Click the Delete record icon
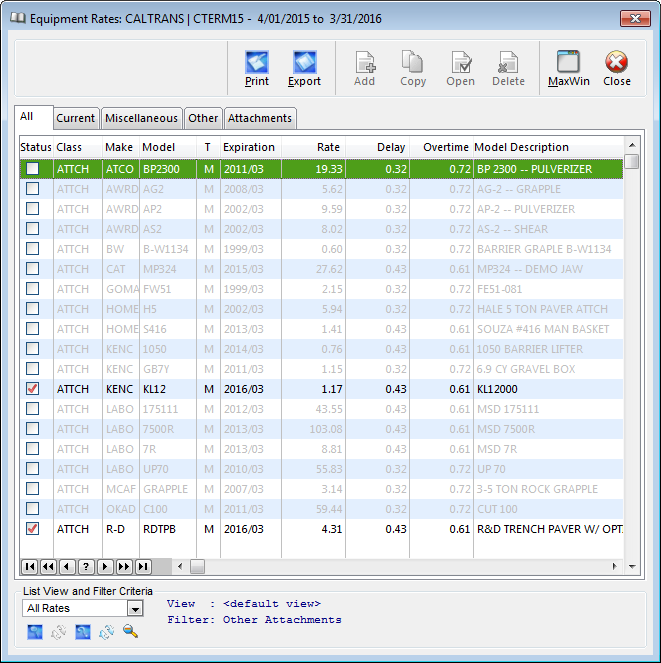 (508, 62)
